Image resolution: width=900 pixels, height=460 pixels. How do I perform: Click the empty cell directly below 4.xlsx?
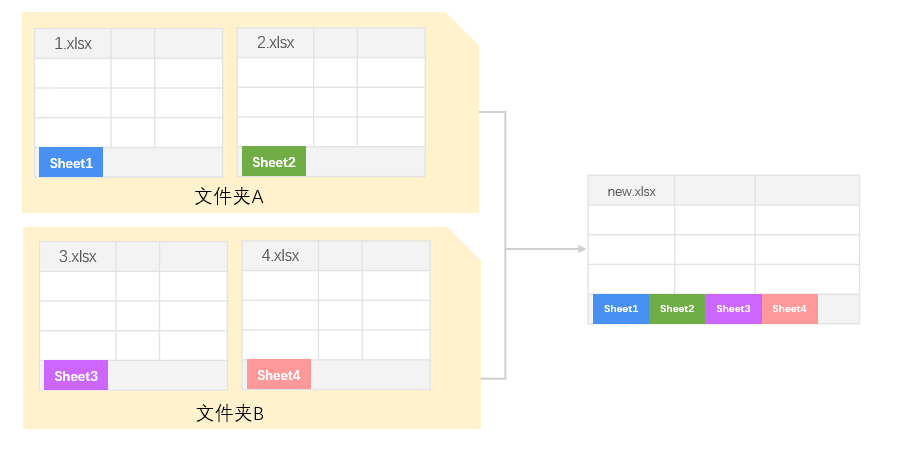280,286
